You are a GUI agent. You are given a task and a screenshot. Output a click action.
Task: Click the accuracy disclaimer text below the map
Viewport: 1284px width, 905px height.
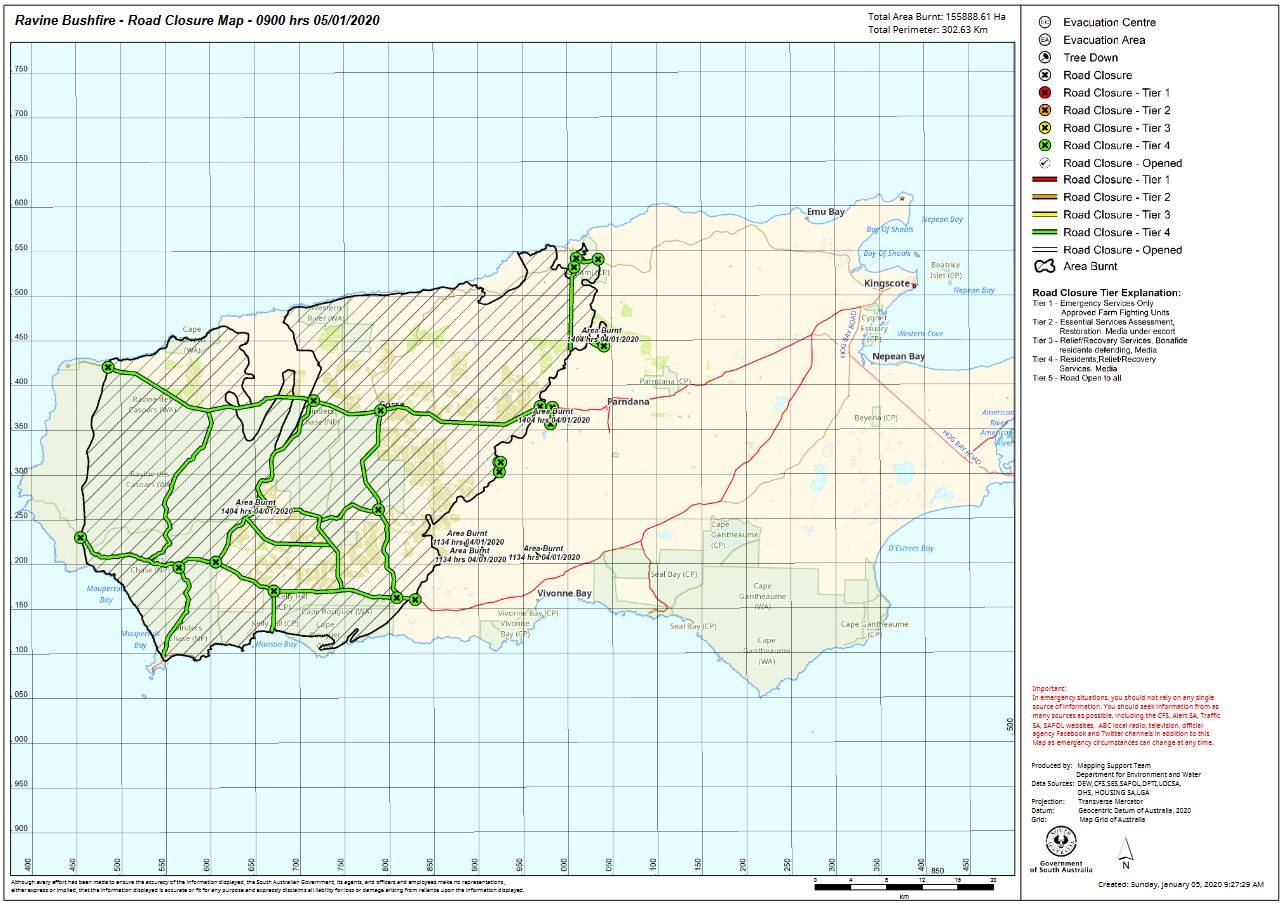coord(268,885)
